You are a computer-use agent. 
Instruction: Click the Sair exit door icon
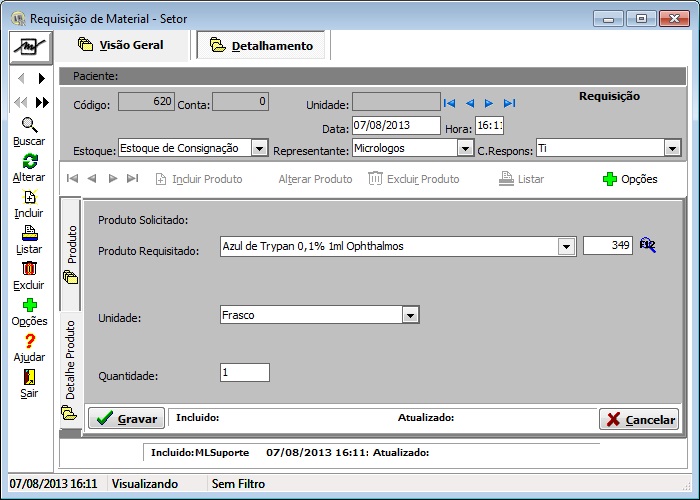[29, 377]
